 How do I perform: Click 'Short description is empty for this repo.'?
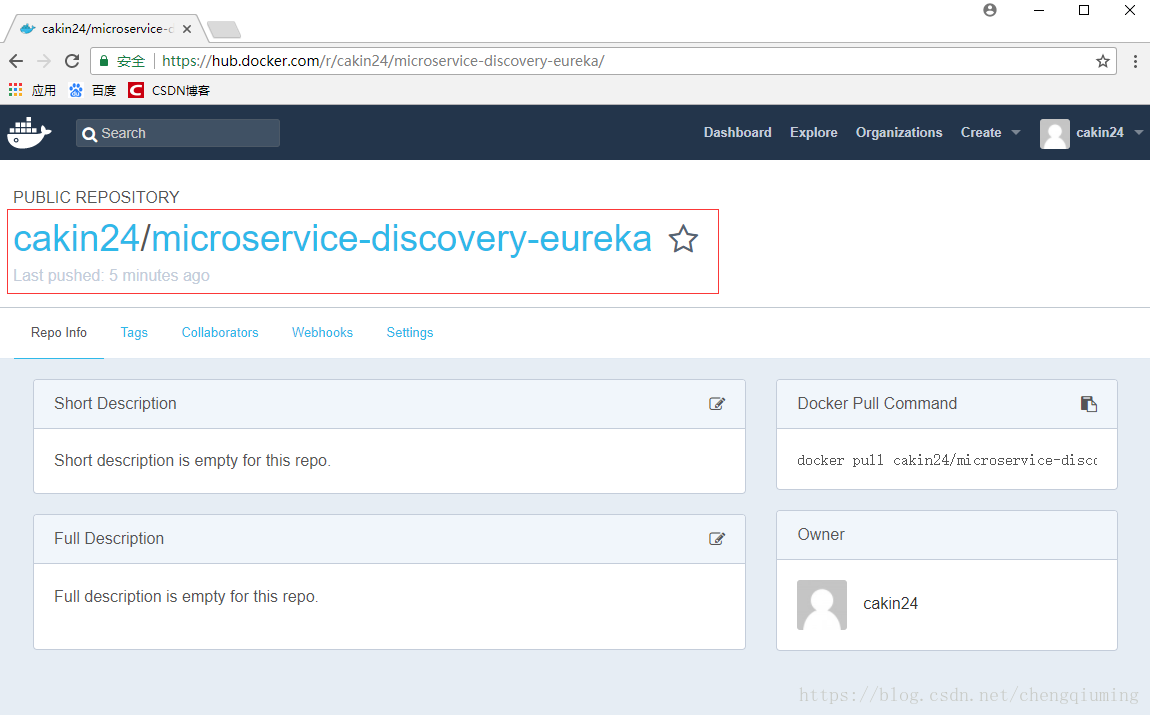tap(192, 461)
